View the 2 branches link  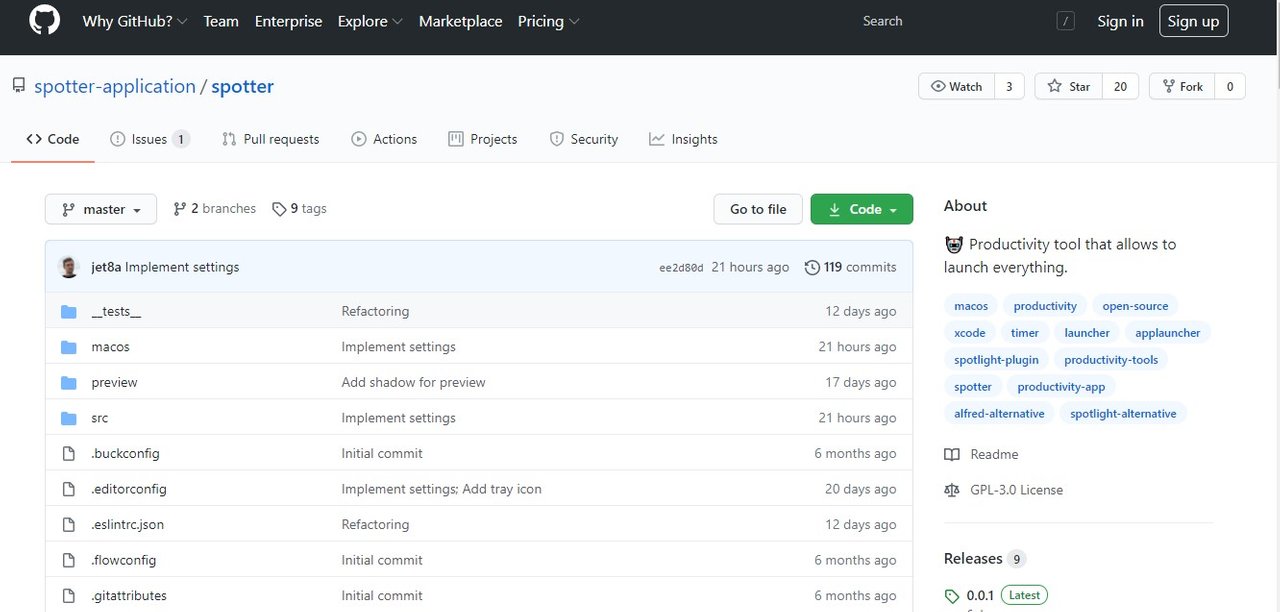pos(214,208)
